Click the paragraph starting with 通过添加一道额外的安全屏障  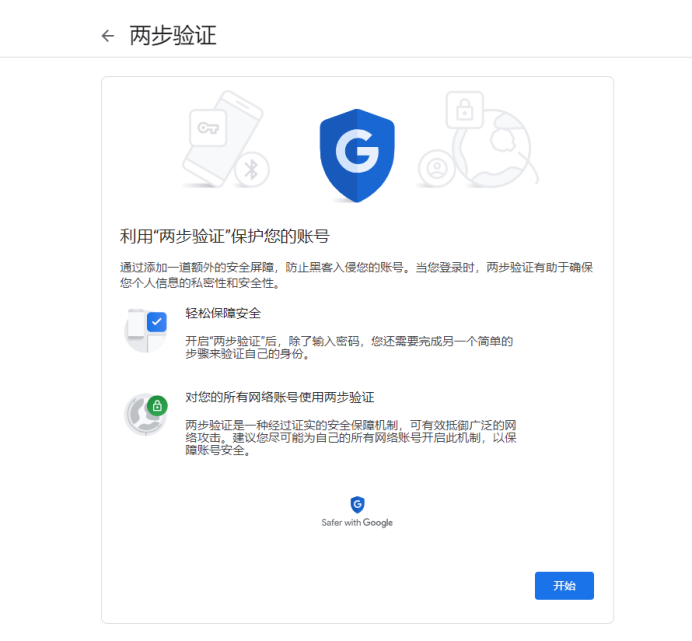[x=356, y=275]
